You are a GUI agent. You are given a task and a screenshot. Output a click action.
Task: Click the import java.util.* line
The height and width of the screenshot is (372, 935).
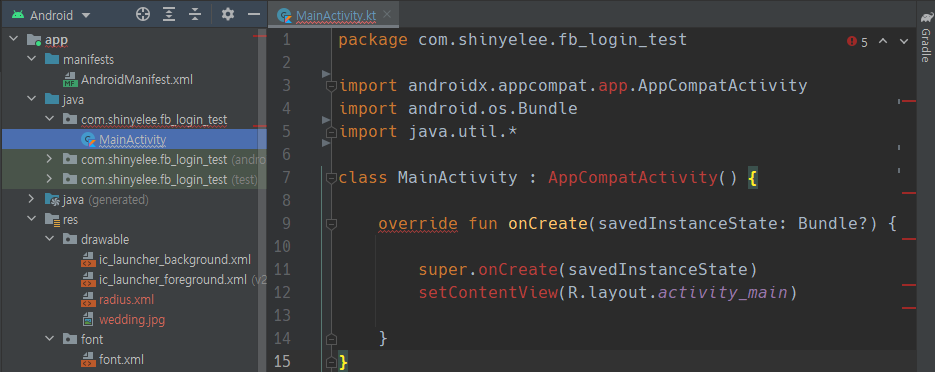click(x=428, y=132)
